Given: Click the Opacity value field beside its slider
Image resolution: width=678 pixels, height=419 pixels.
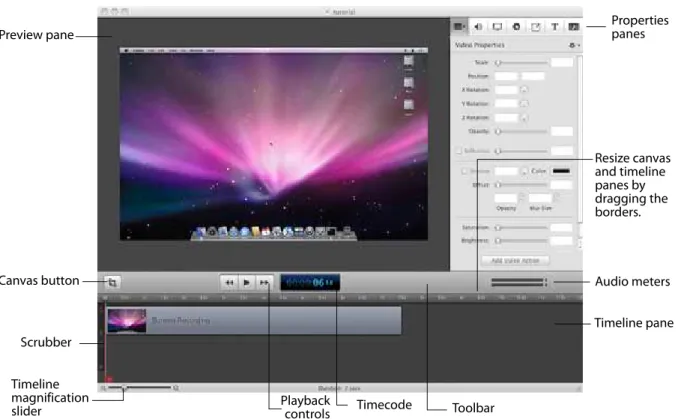Looking at the screenshot, I should pos(562,131).
